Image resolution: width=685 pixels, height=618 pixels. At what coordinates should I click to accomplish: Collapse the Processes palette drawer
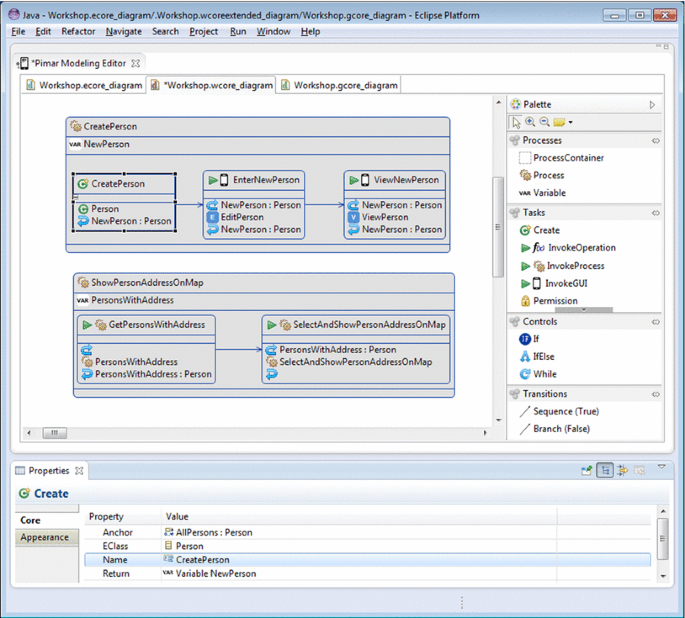[x=542, y=140]
